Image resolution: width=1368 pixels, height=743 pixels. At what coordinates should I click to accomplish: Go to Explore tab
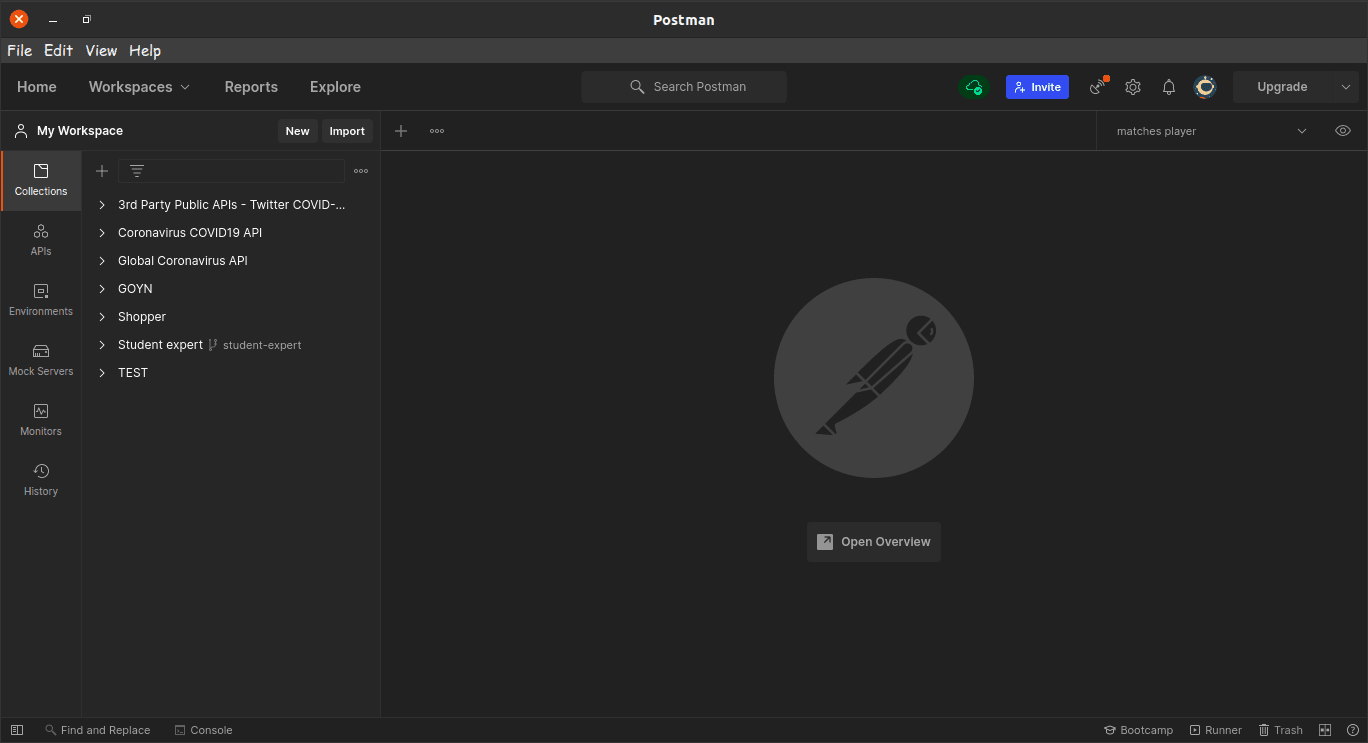coord(335,87)
